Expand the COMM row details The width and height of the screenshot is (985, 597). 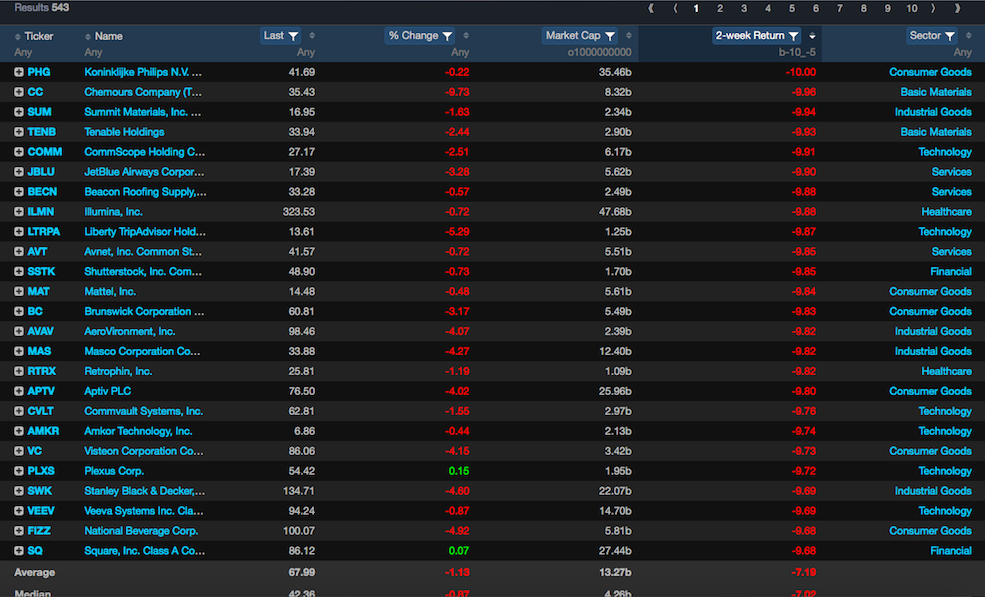point(19,152)
